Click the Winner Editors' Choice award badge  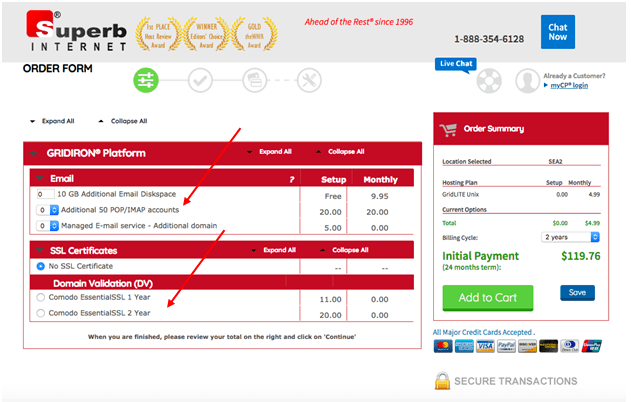206,34
